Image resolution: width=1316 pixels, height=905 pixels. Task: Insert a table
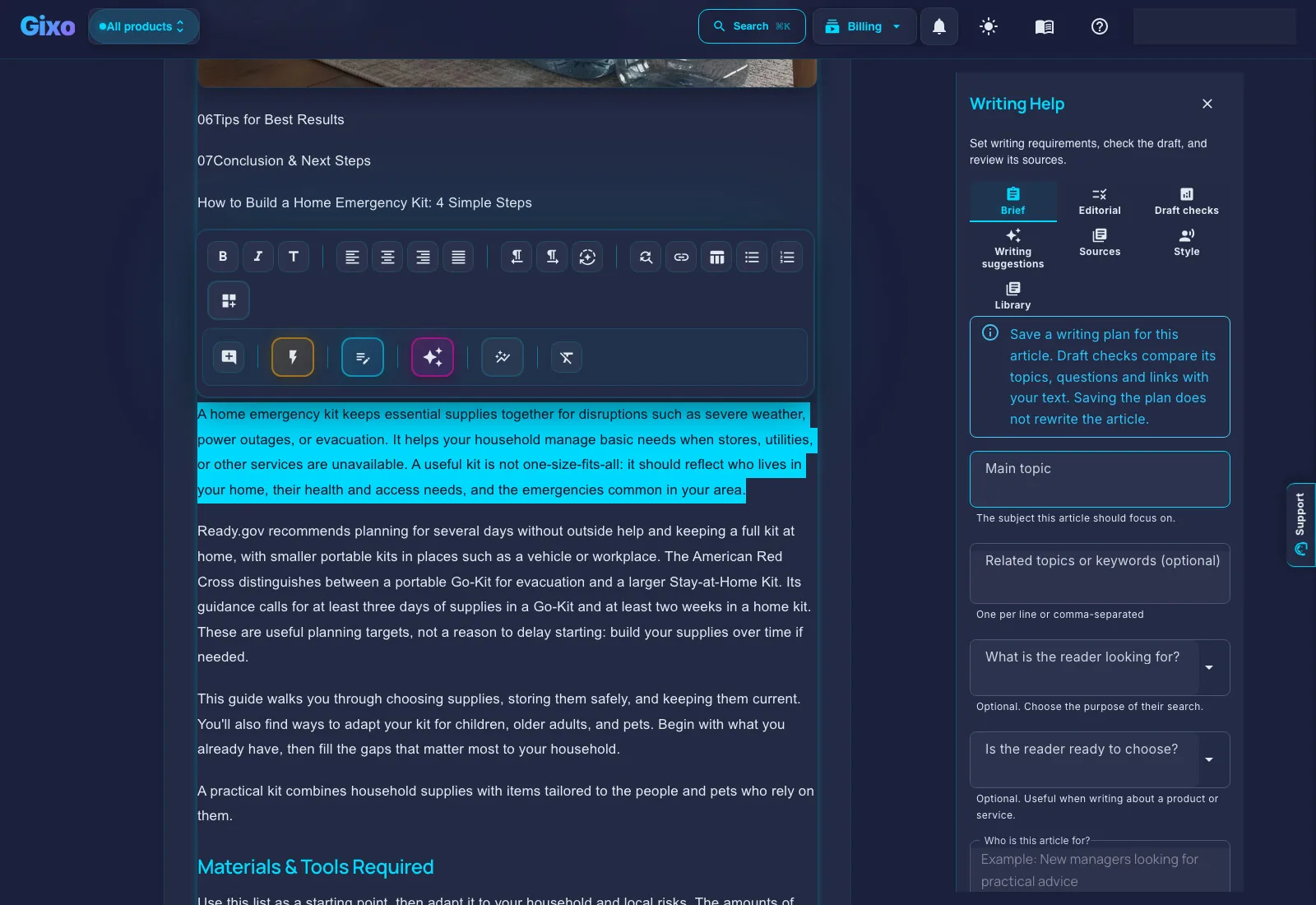coord(716,257)
